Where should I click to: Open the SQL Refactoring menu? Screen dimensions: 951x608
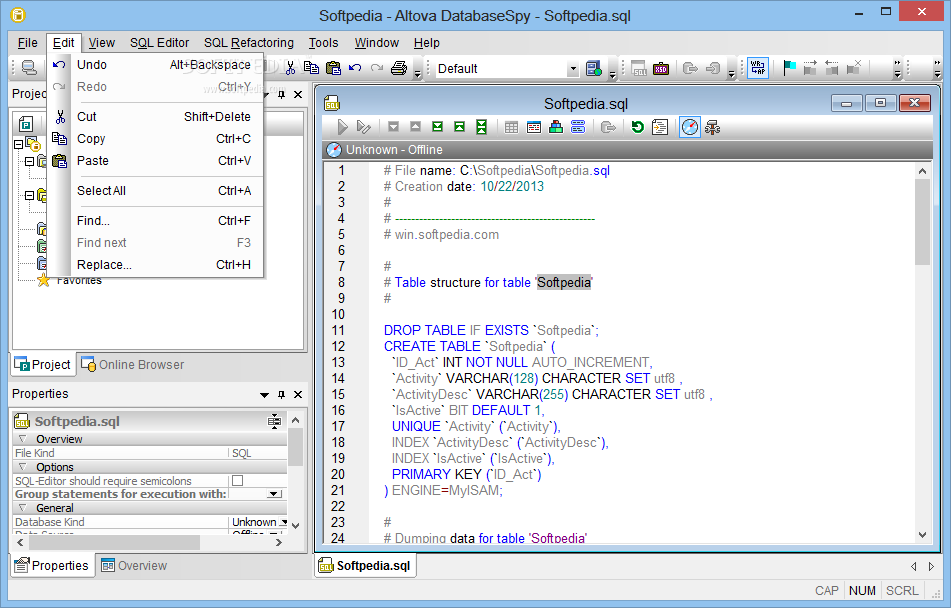[249, 42]
